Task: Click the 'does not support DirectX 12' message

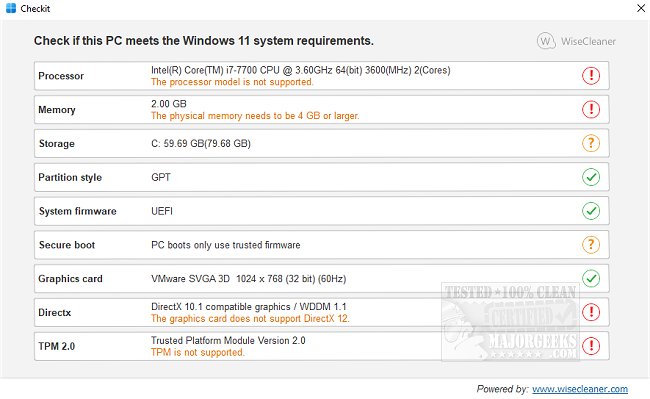Action: (x=250, y=319)
